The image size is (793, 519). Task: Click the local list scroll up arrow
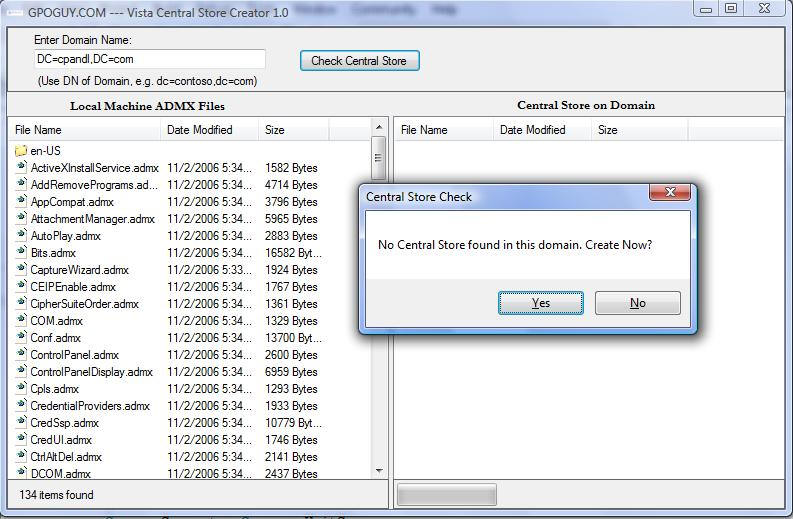[x=379, y=127]
